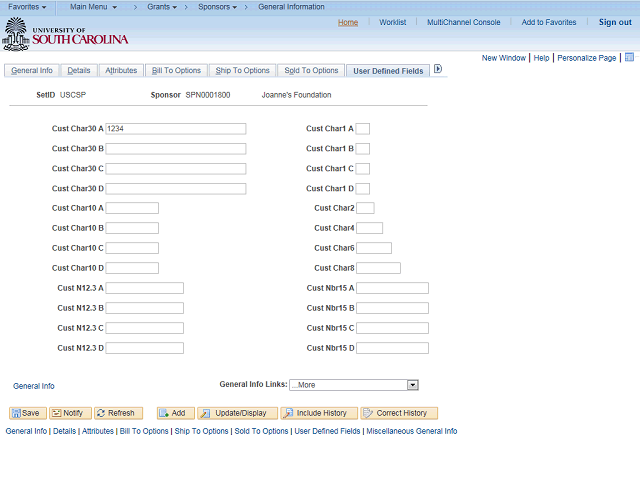Expand the Grants breadcrumb menu
The image size is (640, 480).
coord(162,7)
